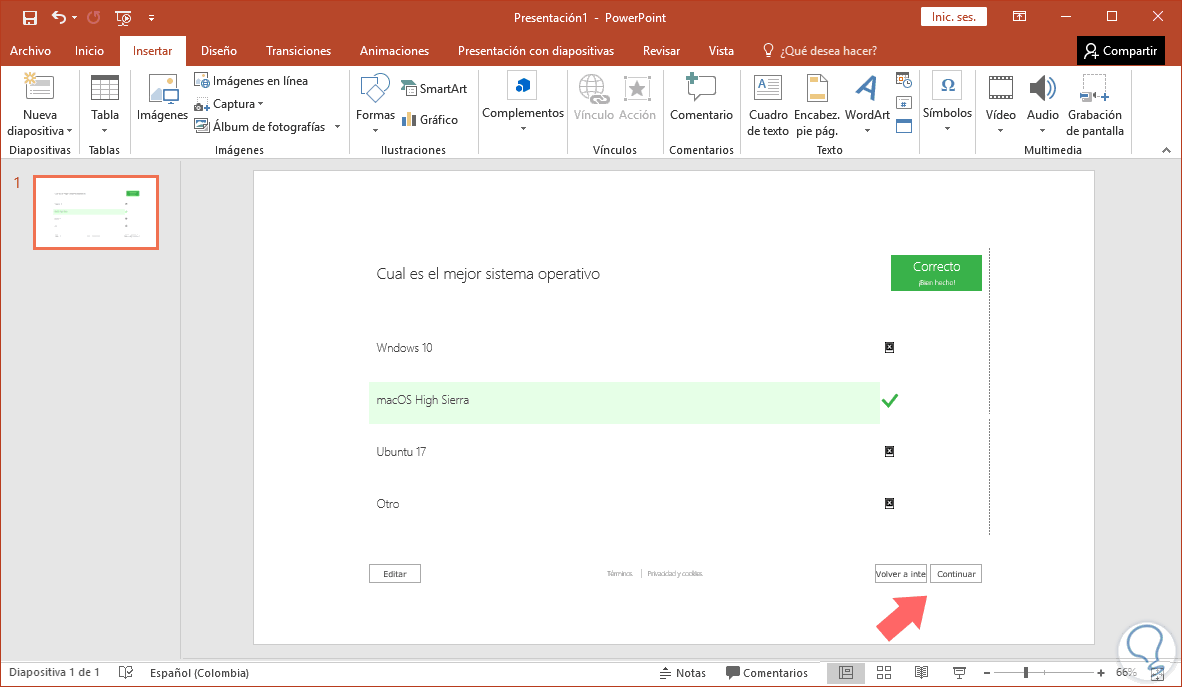Click the Comentario icon in ribbon
Screen dimensions: 1182x687
701,89
